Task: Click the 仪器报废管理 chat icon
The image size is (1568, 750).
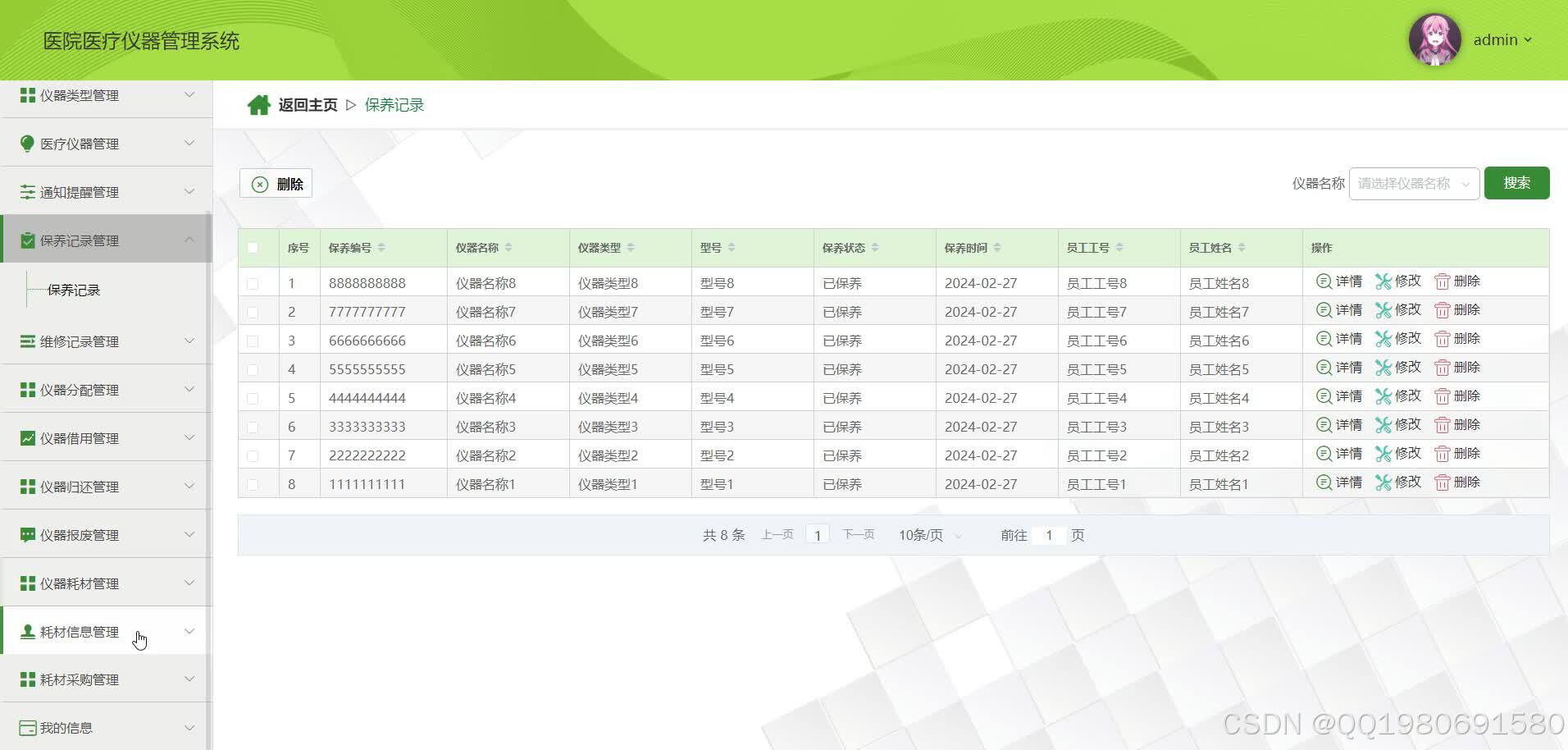Action: (x=28, y=535)
